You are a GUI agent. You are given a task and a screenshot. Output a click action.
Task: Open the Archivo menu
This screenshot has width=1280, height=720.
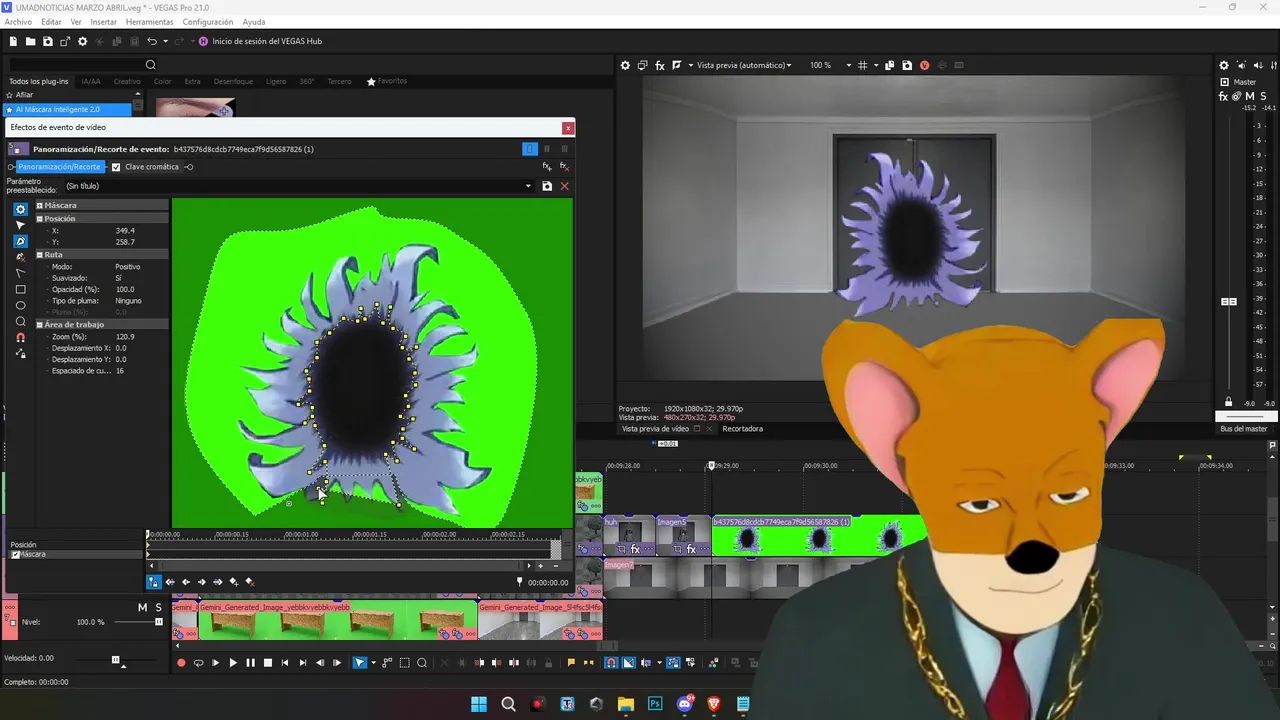pyautogui.click(x=18, y=22)
